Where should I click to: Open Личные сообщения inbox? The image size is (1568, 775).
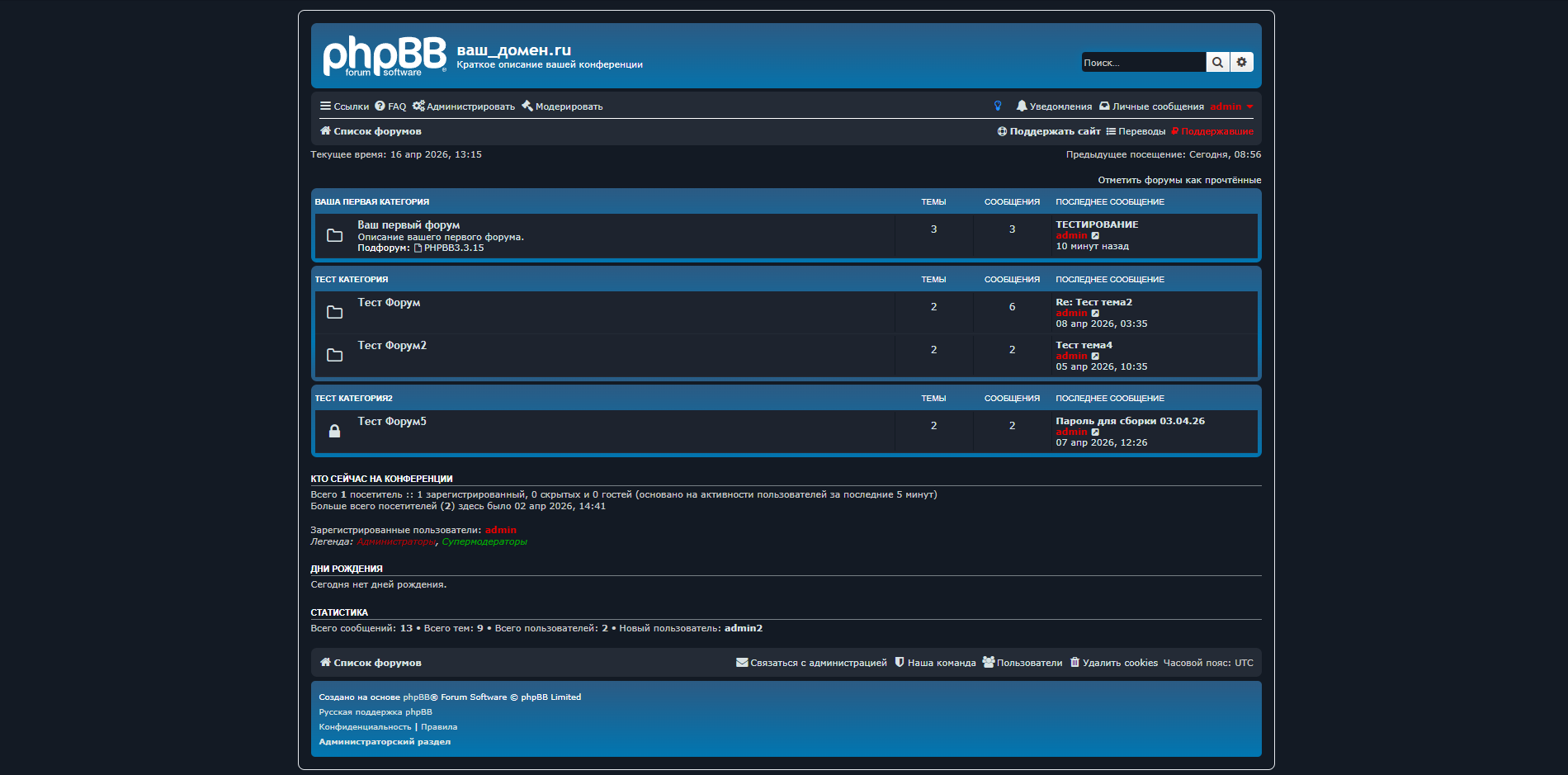coord(1152,106)
